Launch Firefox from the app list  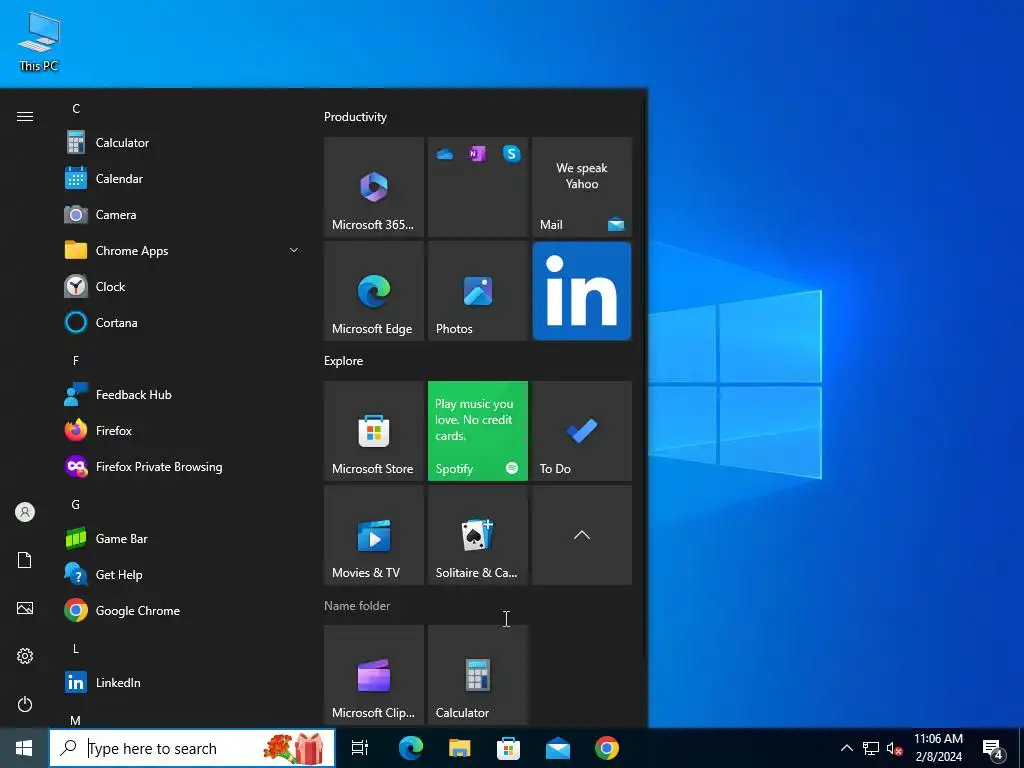[x=183, y=430]
